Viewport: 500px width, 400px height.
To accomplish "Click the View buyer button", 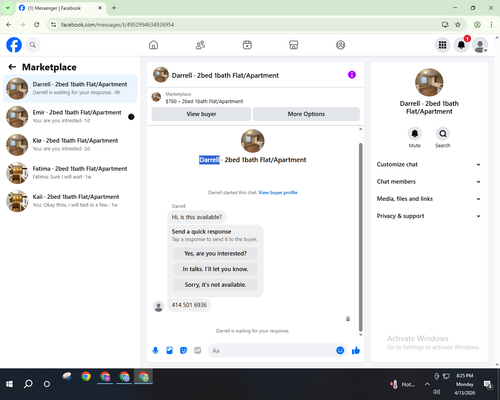I will coord(201,114).
